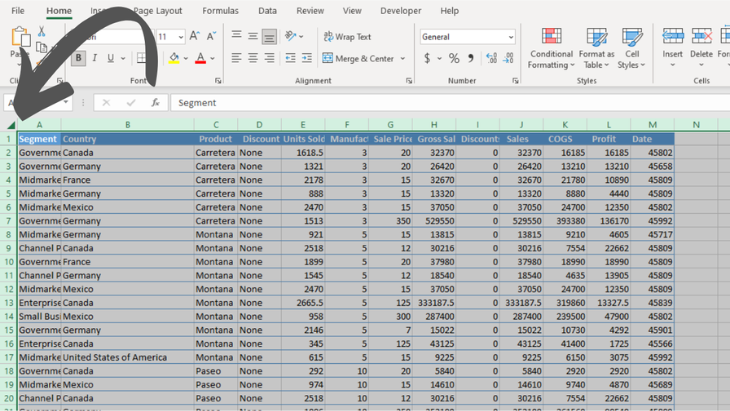This screenshot has height=411, width=730.
Task: Click the Insert Function fx icon
Action: point(155,102)
